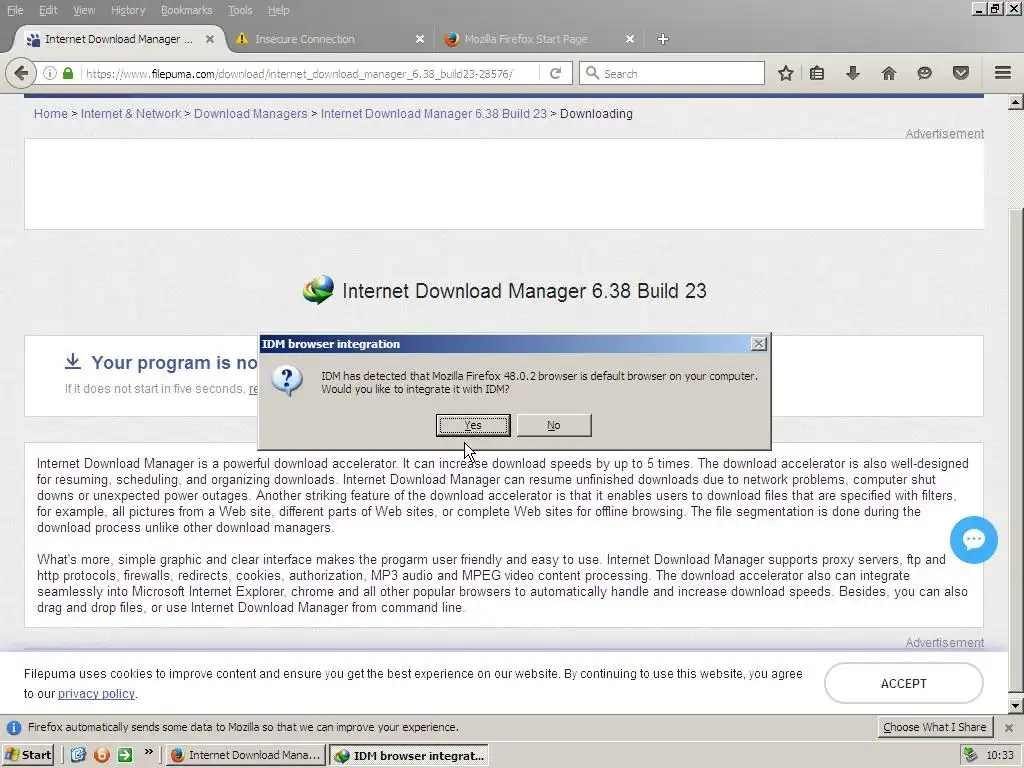Viewport: 1024px width, 768px height.
Task: Click the IDM globe logo beside title
Action: [318, 290]
